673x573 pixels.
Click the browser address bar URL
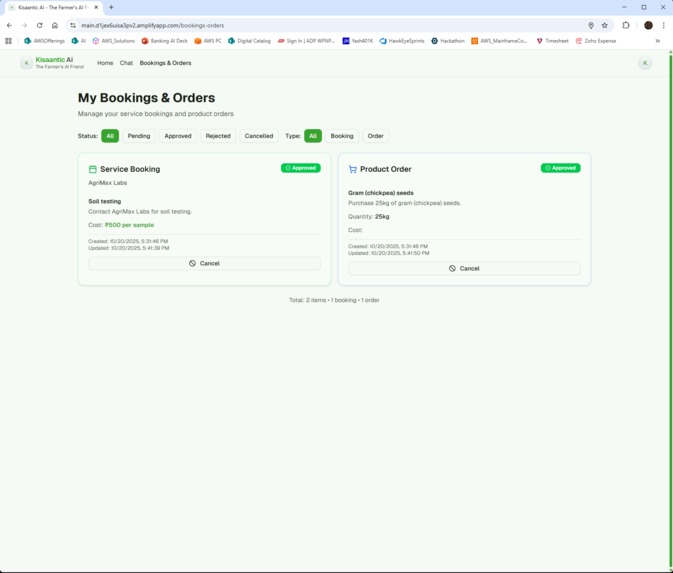click(x=152, y=25)
